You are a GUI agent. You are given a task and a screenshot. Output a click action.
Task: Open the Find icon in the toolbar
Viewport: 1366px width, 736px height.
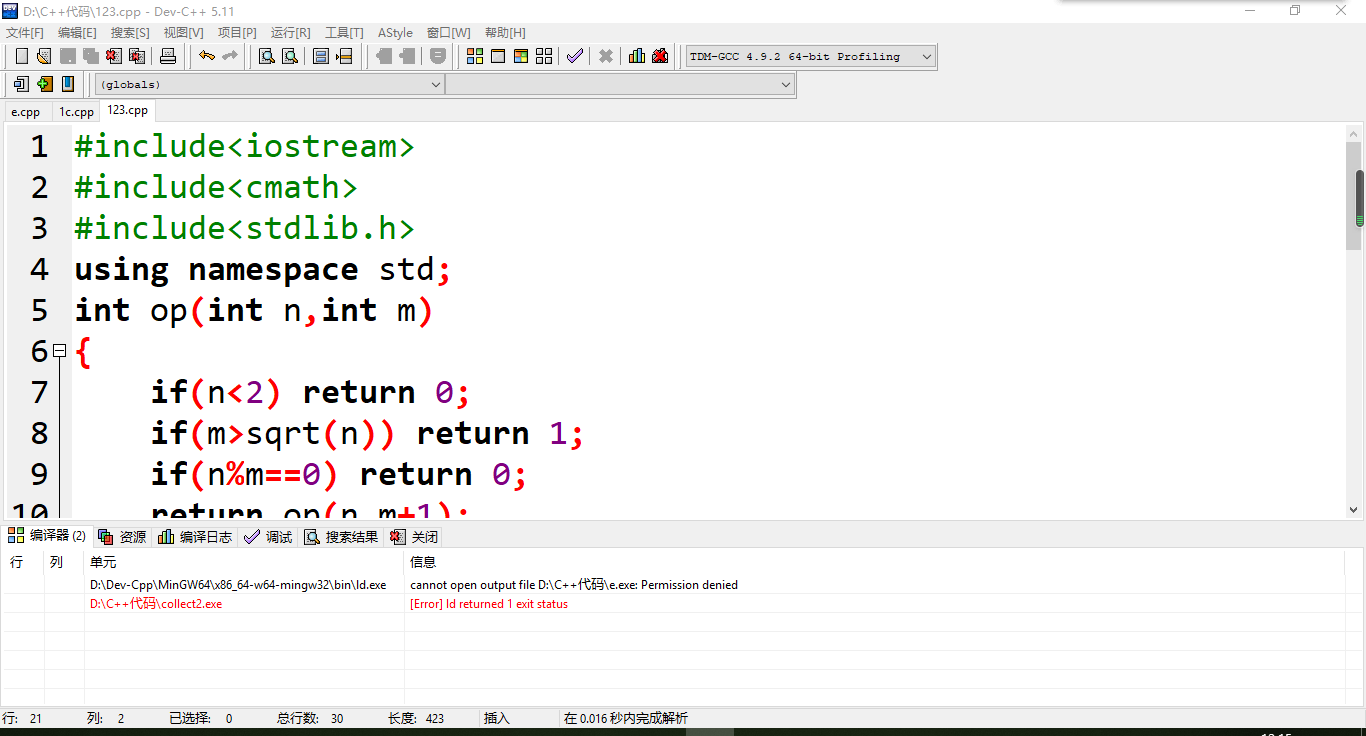[x=264, y=56]
